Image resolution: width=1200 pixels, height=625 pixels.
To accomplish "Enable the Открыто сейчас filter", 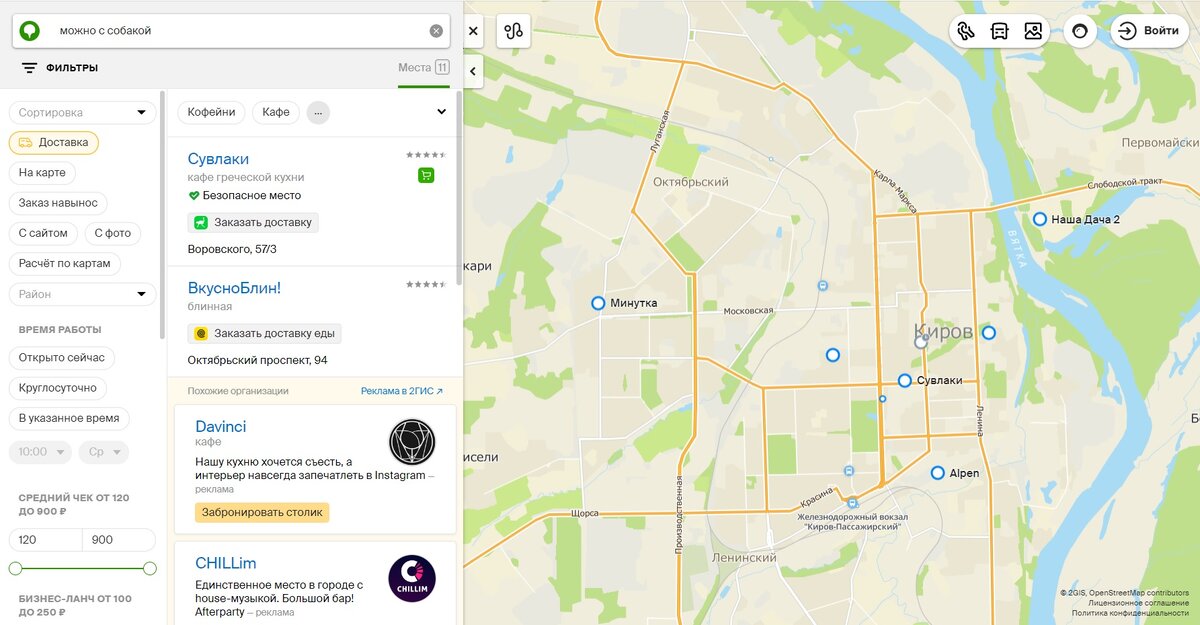I will coord(62,358).
